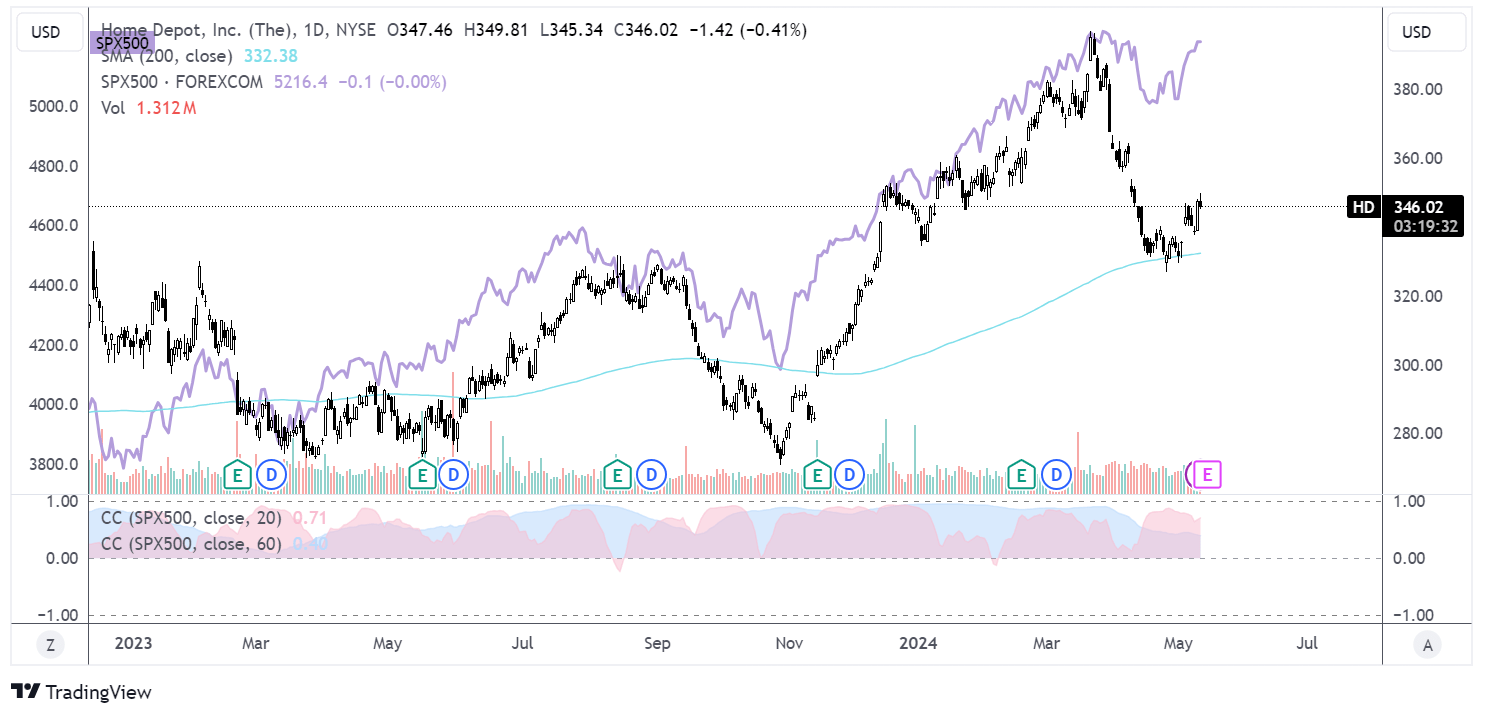Click the Z timezone button

pyautogui.click(x=49, y=645)
